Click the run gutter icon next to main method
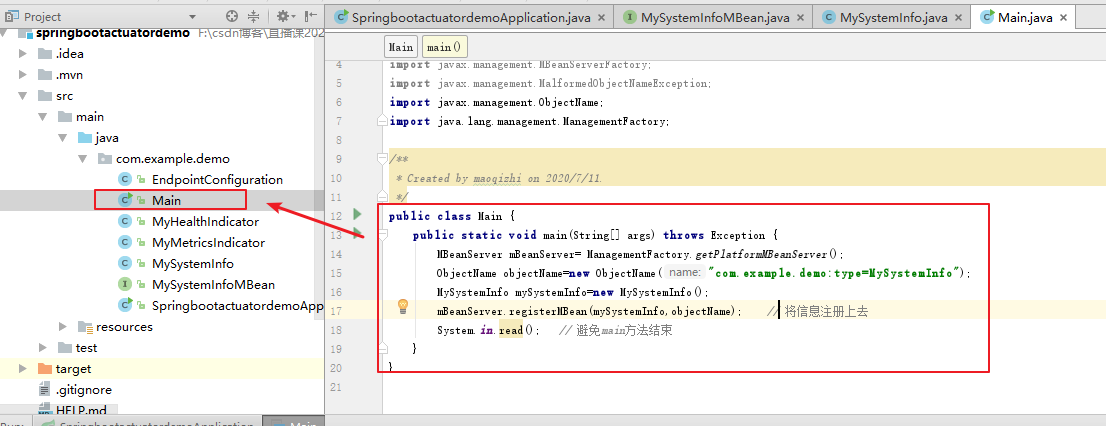Image resolution: width=1106 pixels, height=426 pixels. click(x=358, y=233)
